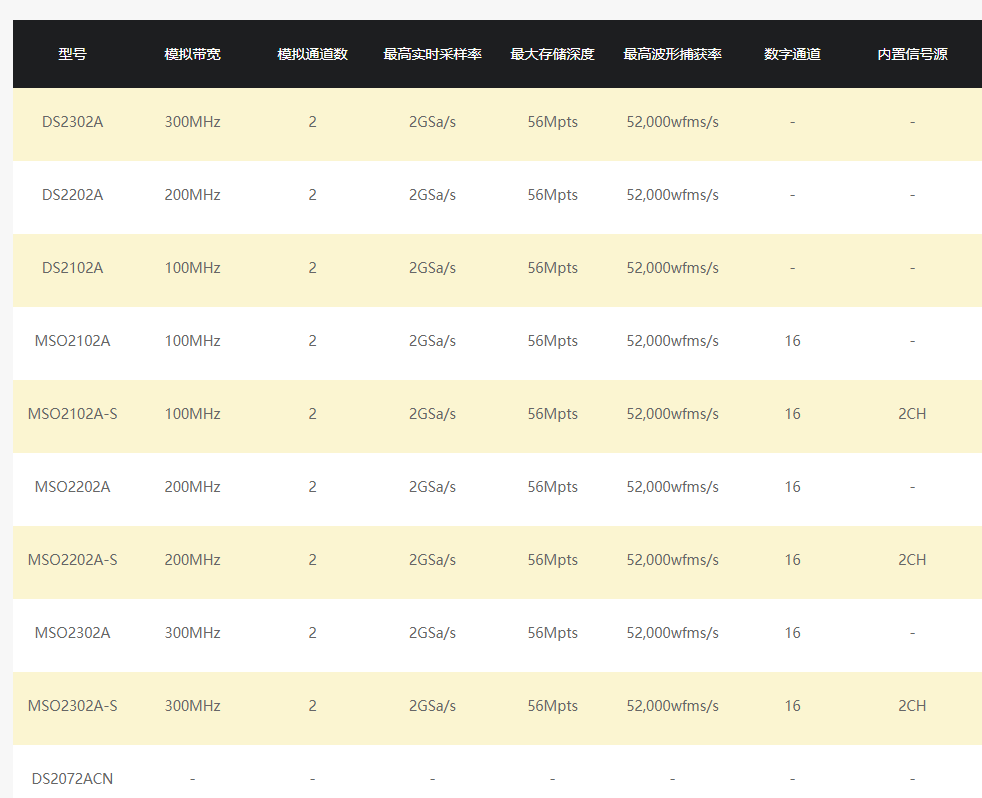Click 2GSa/s in the MSO2302A-S row
This screenshot has height=798, width=982.
[432, 706]
